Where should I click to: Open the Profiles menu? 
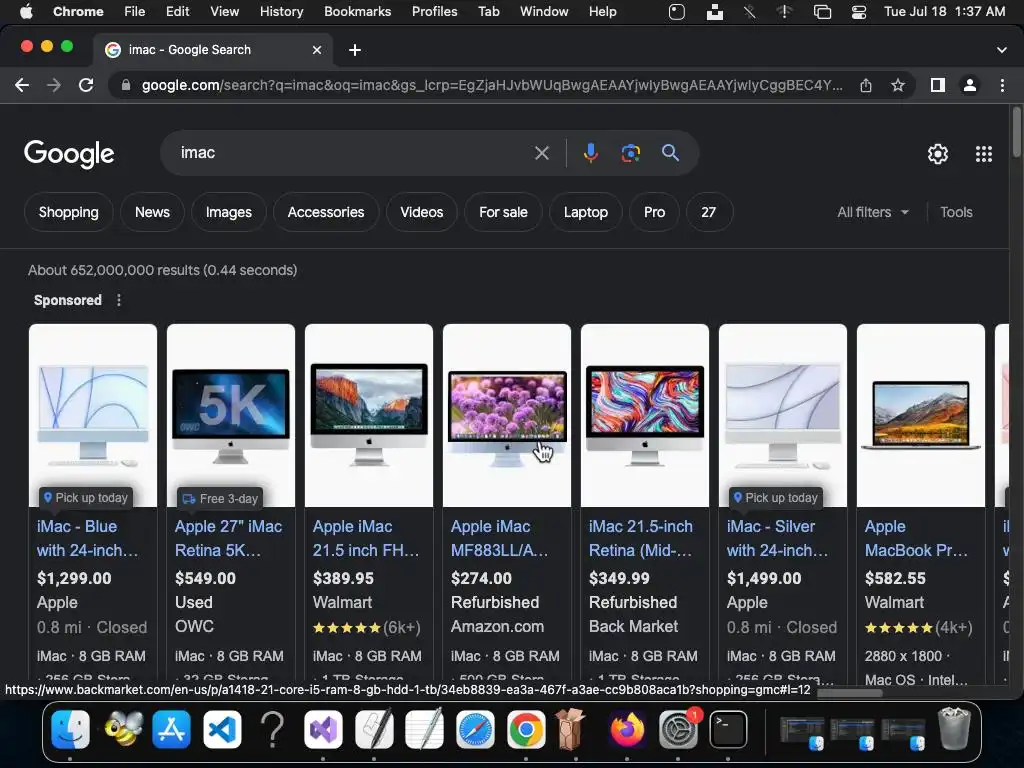point(434,12)
